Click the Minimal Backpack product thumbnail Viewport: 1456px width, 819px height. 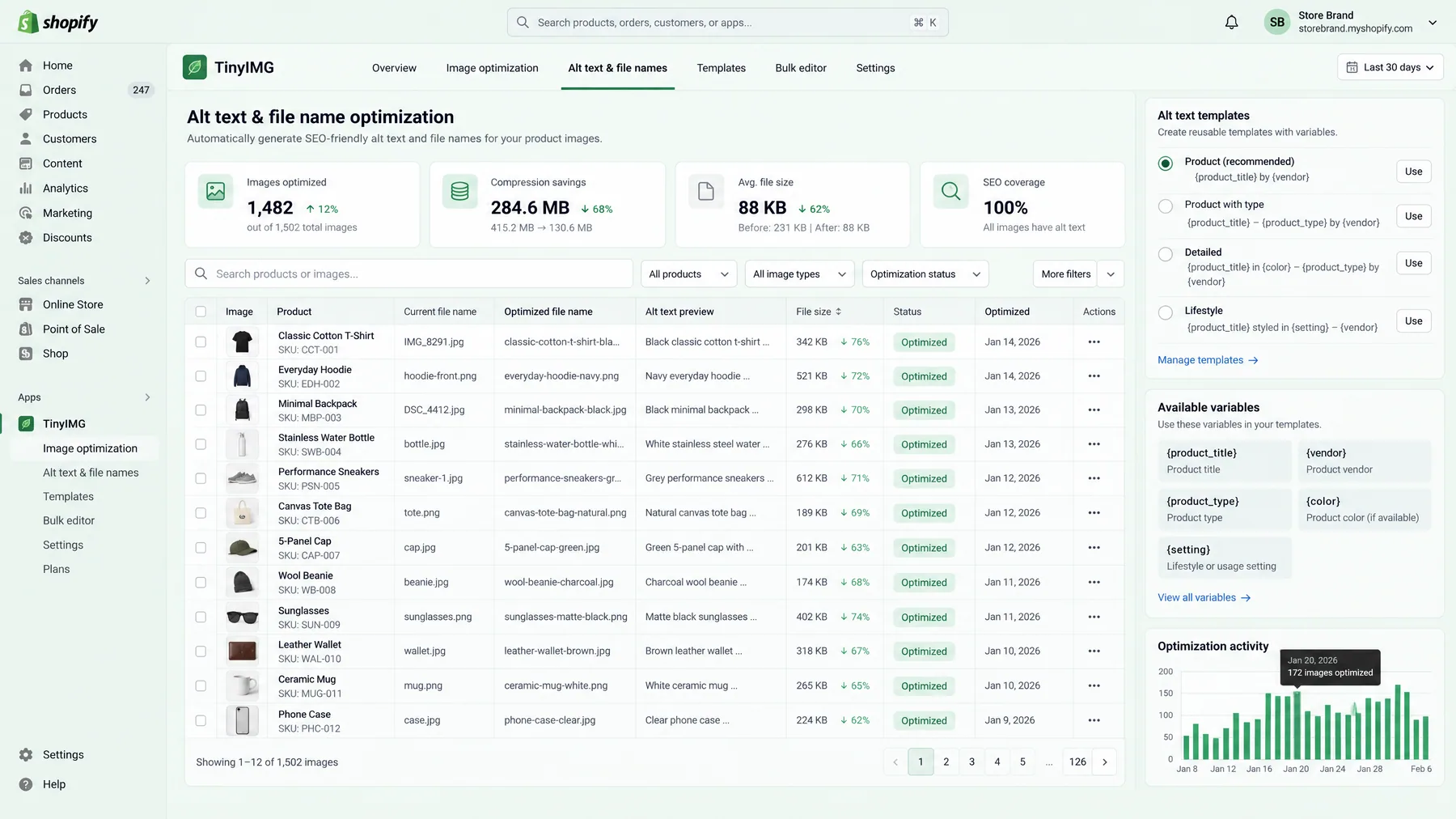(242, 410)
